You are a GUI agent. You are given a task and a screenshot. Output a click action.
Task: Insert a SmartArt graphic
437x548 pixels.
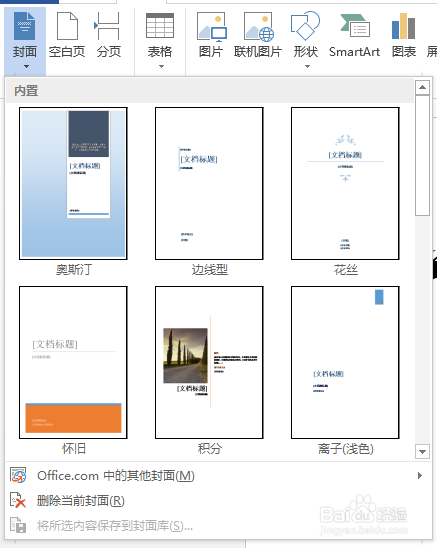point(354,35)
